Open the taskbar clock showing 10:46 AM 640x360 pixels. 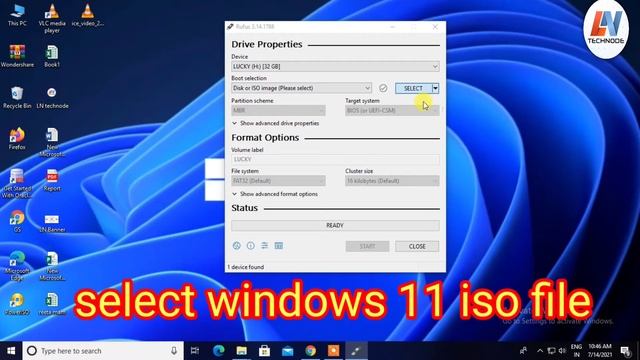600,351
